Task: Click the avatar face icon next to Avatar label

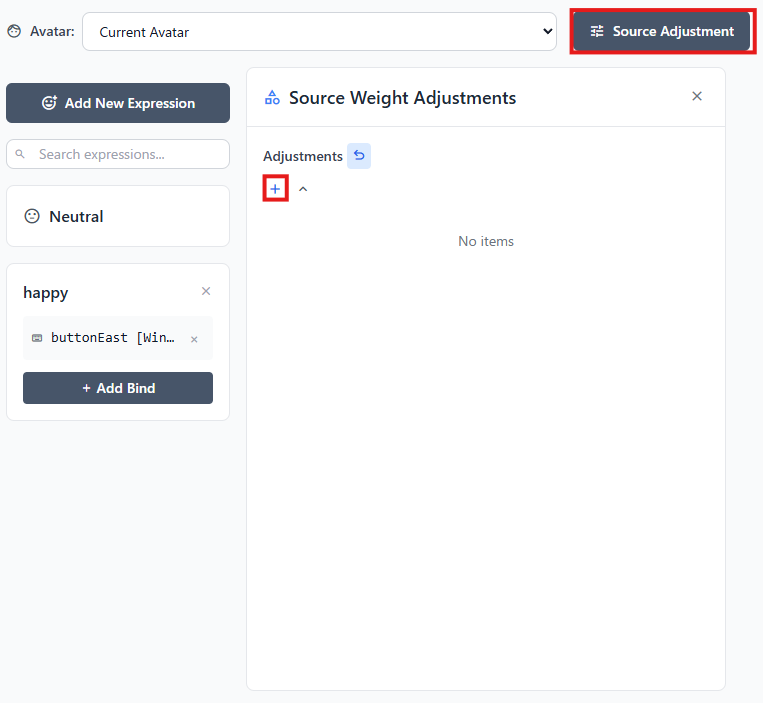Action: tap(14, 31)
